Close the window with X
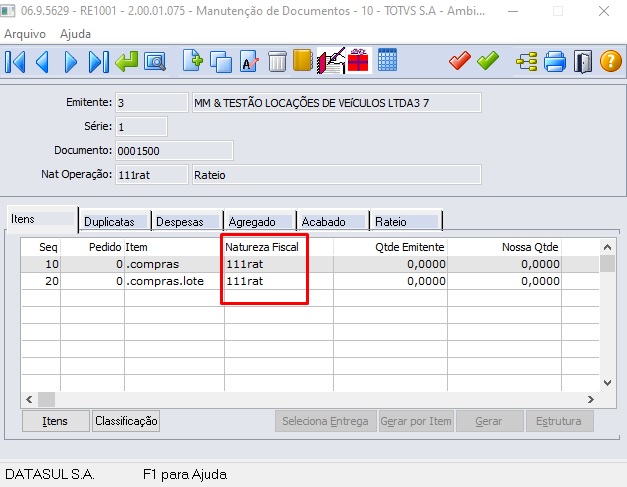 pos(604,11)
